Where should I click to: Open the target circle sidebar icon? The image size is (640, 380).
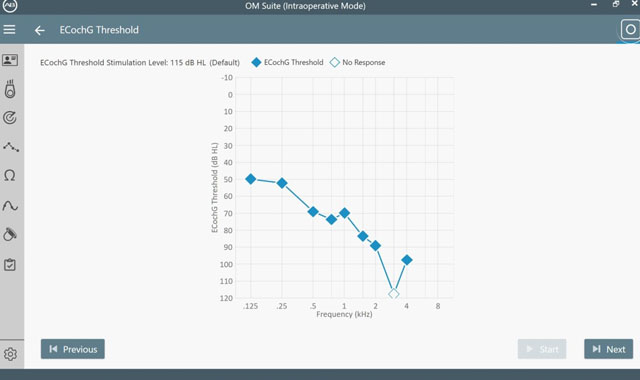pyautogui.click(x=10, y=118)
